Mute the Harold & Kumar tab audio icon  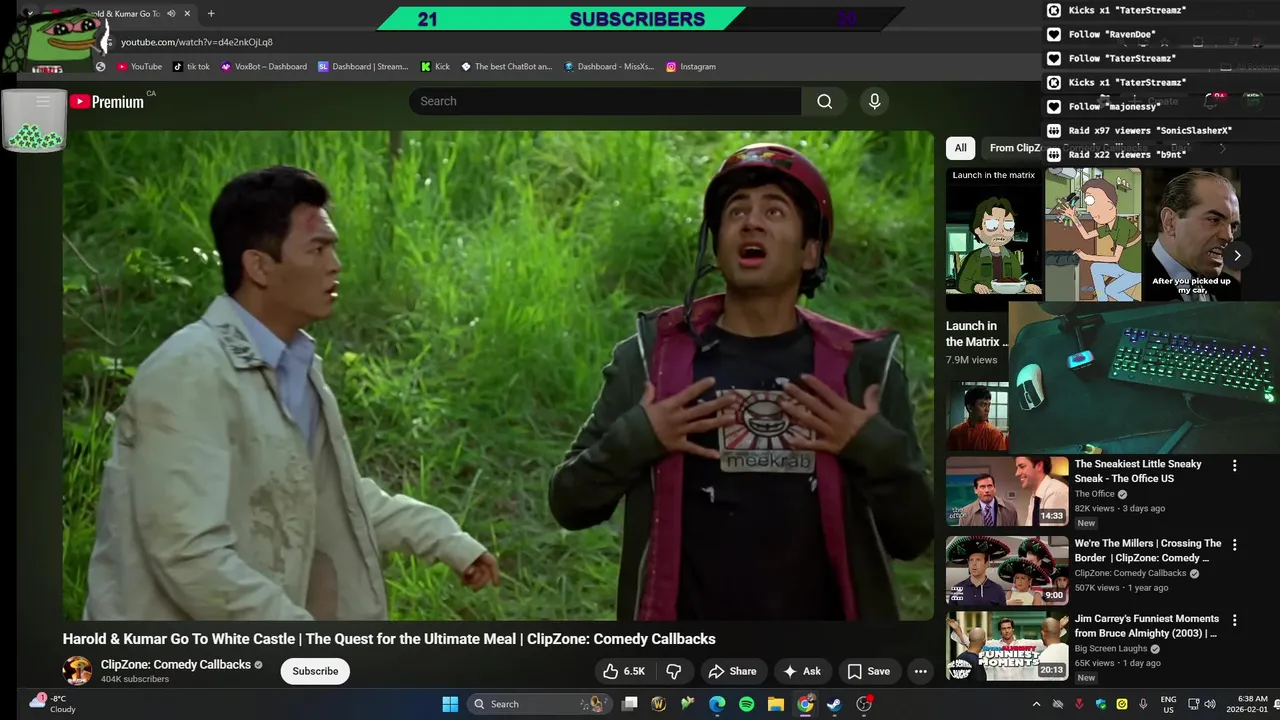(x=171, y=14)
